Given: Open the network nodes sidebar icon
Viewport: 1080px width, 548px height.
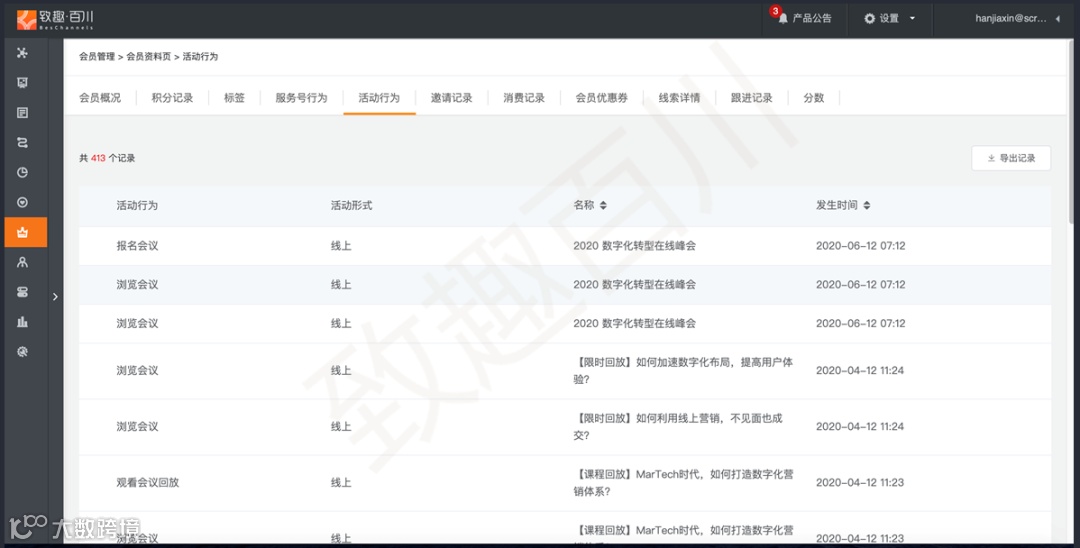Looking at the screenshot, I should [22, 53].
